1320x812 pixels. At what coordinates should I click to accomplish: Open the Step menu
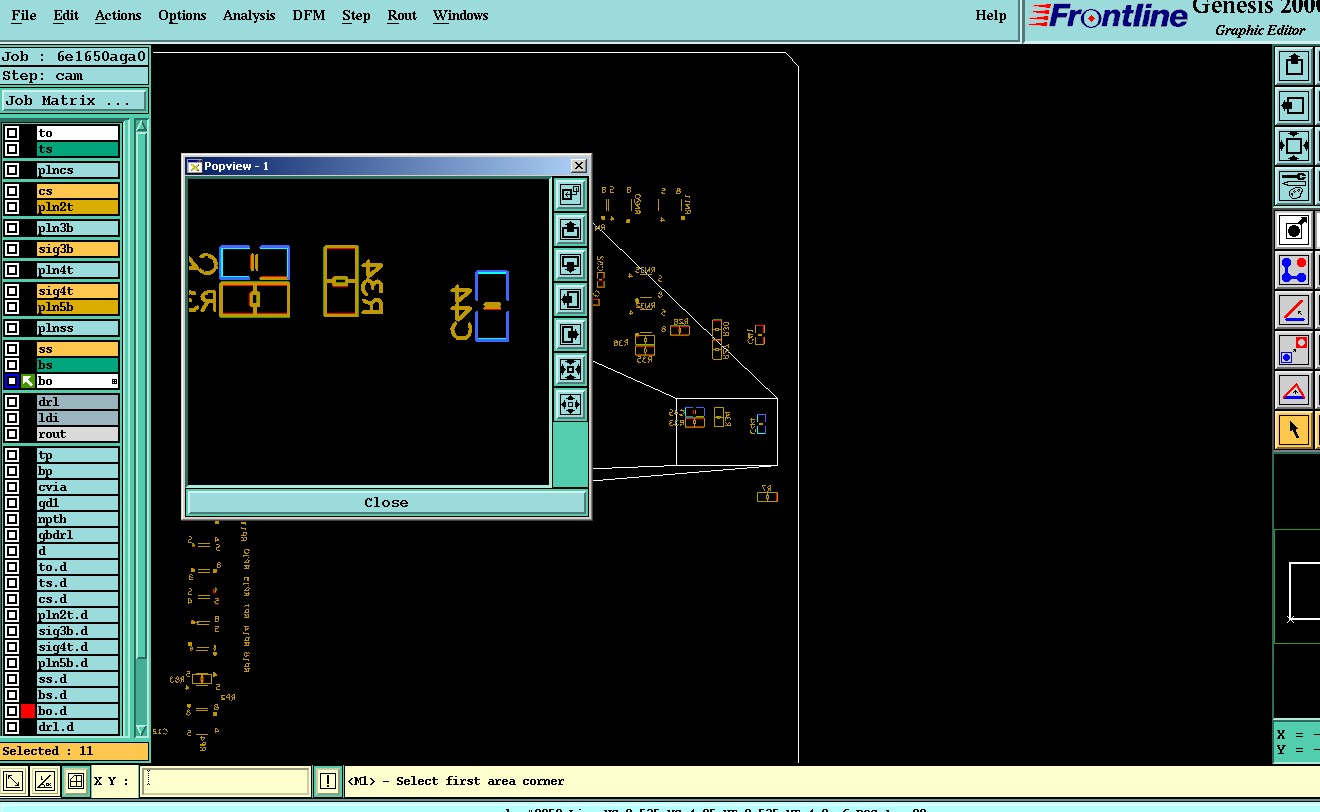click(x=356, y=15)
